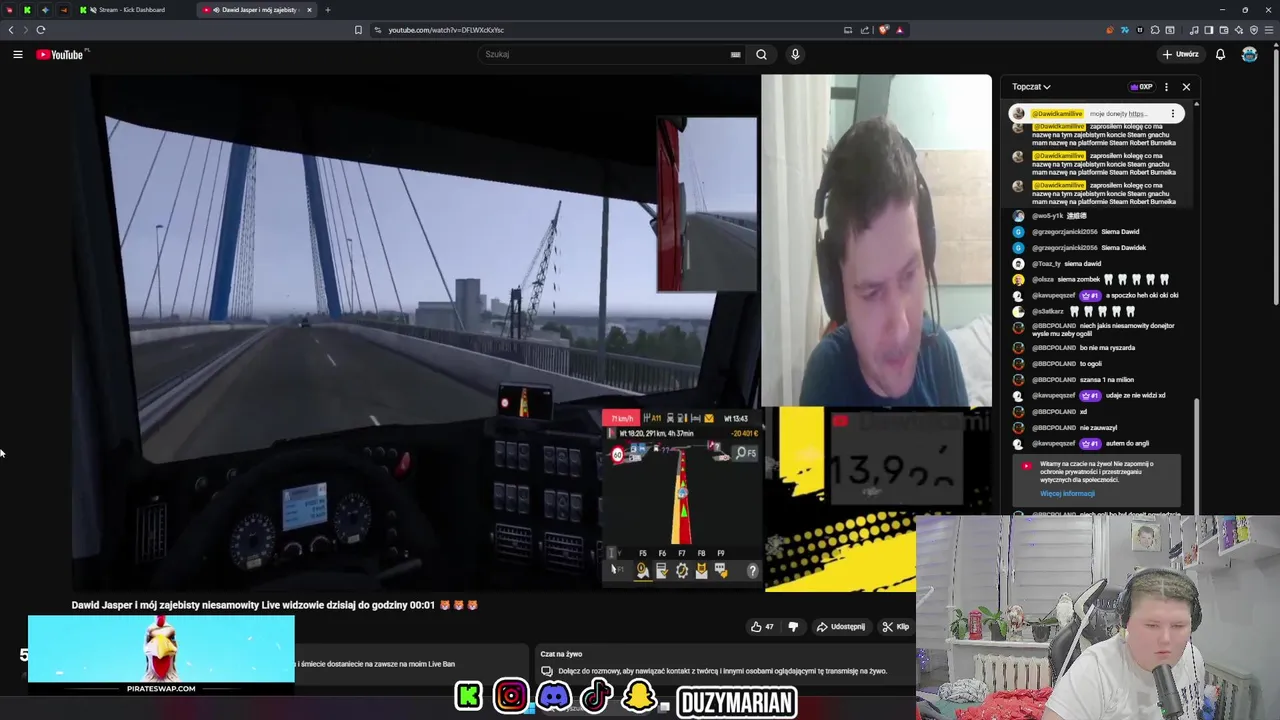The width and height of the screenshot is (1280, 720).
Task: Click chat message 'nie zauwazyl'
Action: [1098, 428]
